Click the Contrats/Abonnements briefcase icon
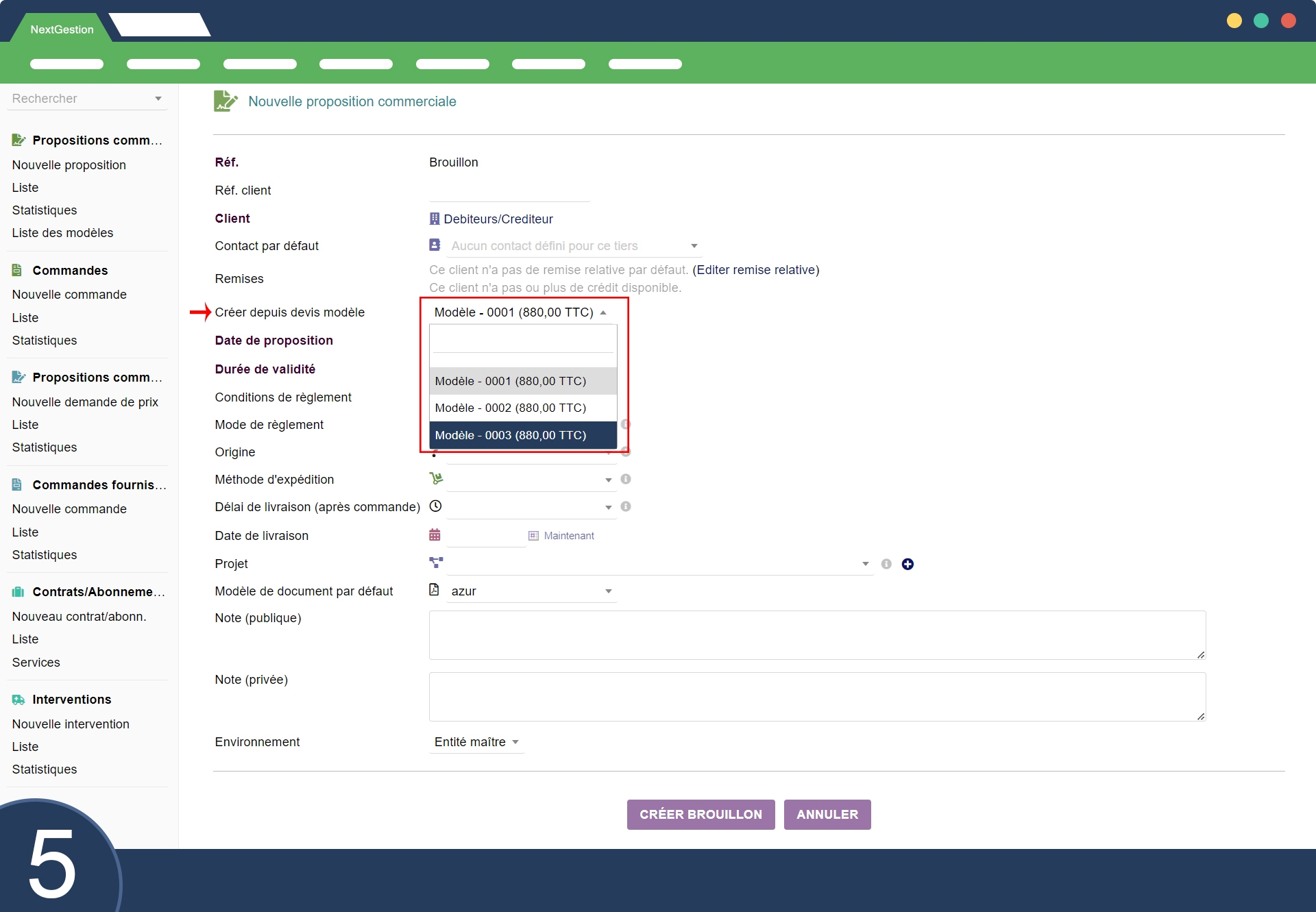1316x912 pixels. pos(19,592)
